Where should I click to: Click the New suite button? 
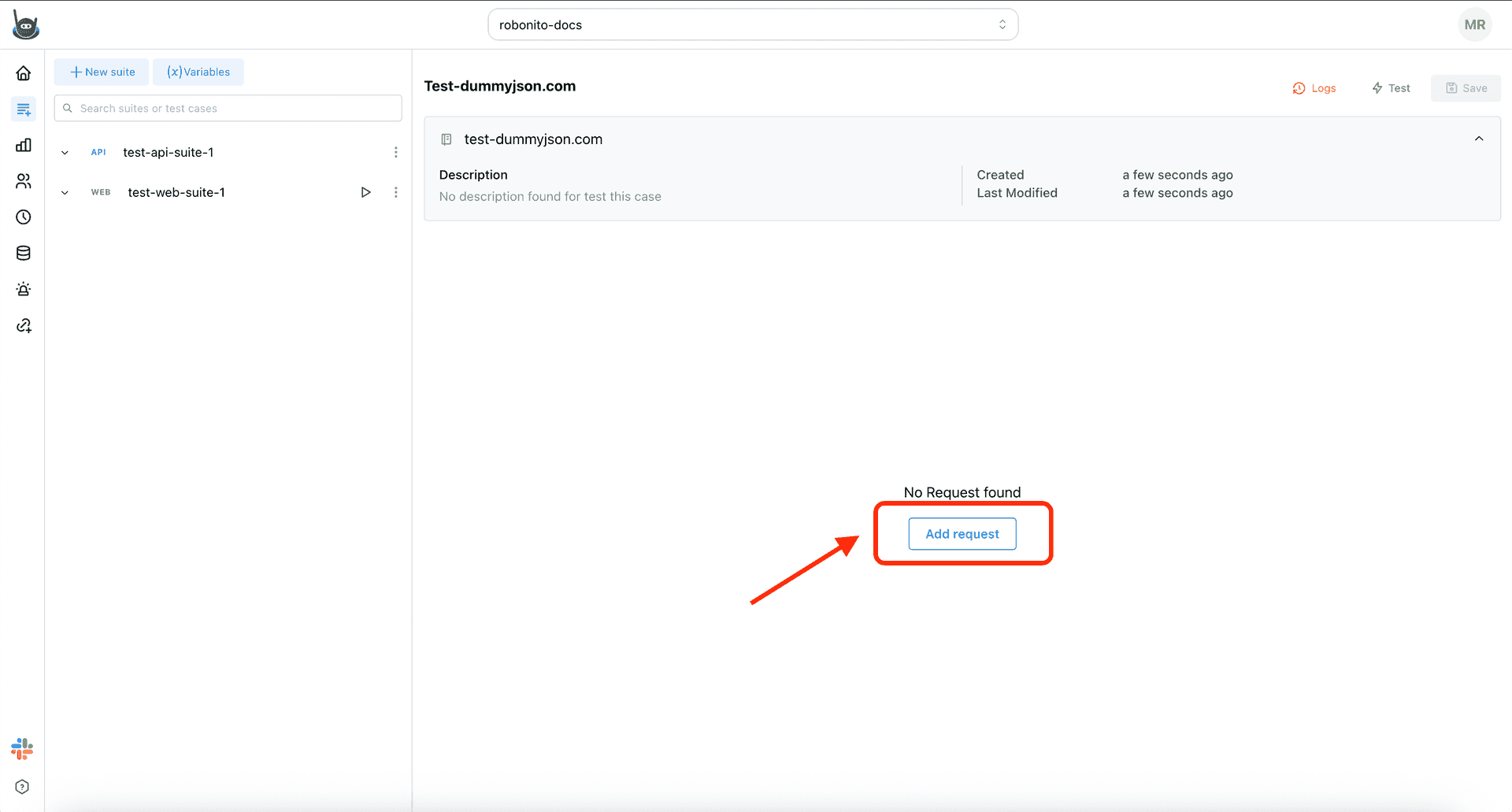point(102,72)
